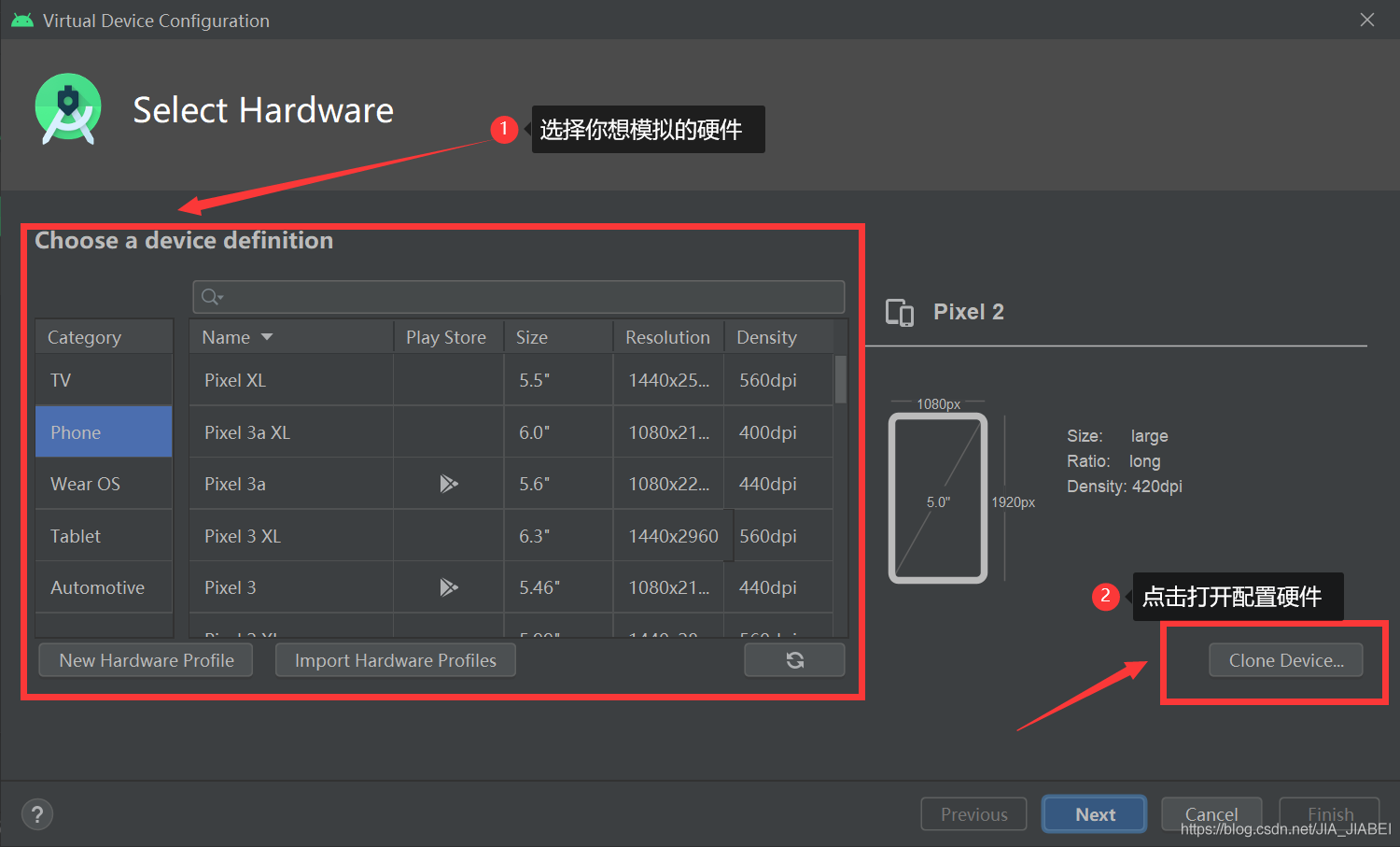Viewport: 1400px width, 847px height.
Task: Click the Clone Device button
Action: click(1286, 660)
